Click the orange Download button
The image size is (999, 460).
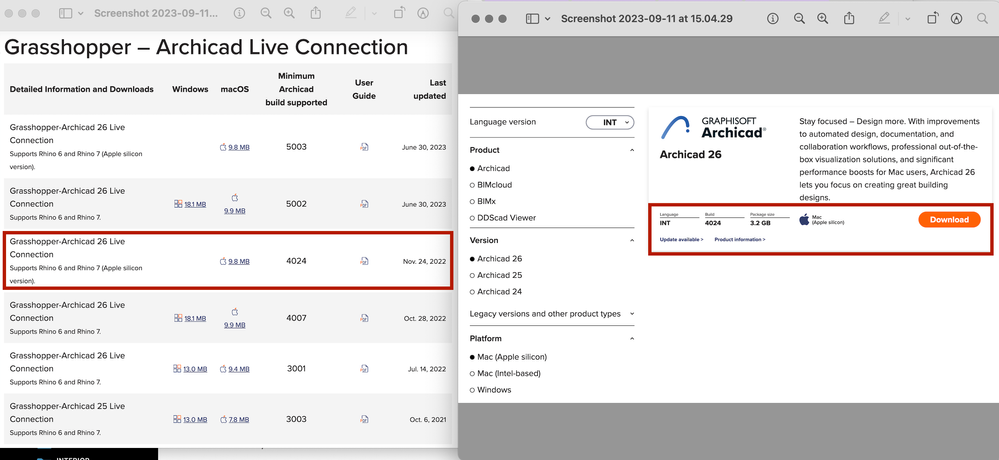(949, 220)
